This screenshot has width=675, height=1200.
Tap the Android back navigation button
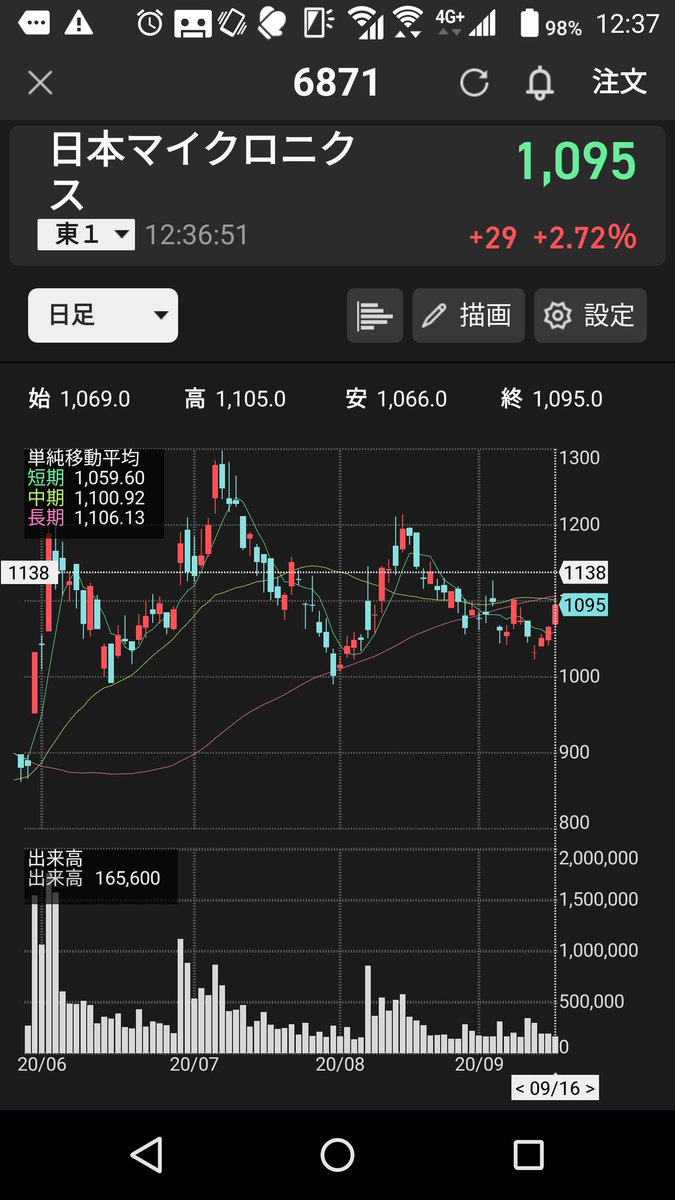click(x=147, y=1155)
